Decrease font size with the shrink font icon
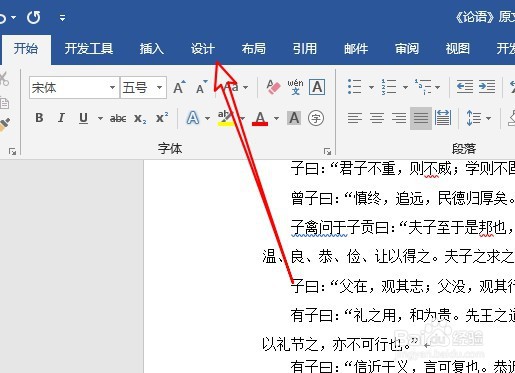515x373 pixels. (x=202, y=87)
